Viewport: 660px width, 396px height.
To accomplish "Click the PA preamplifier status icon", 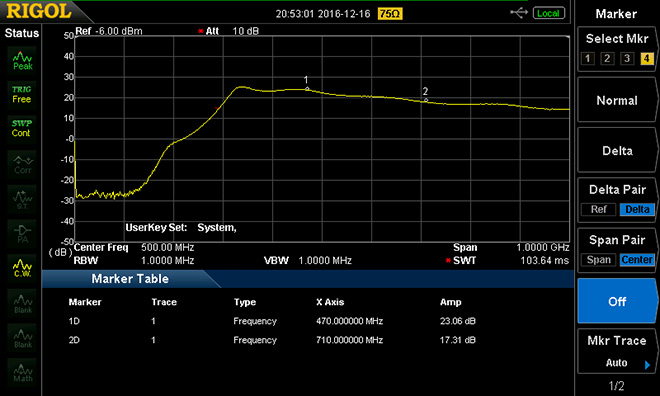I will (22, 234).
